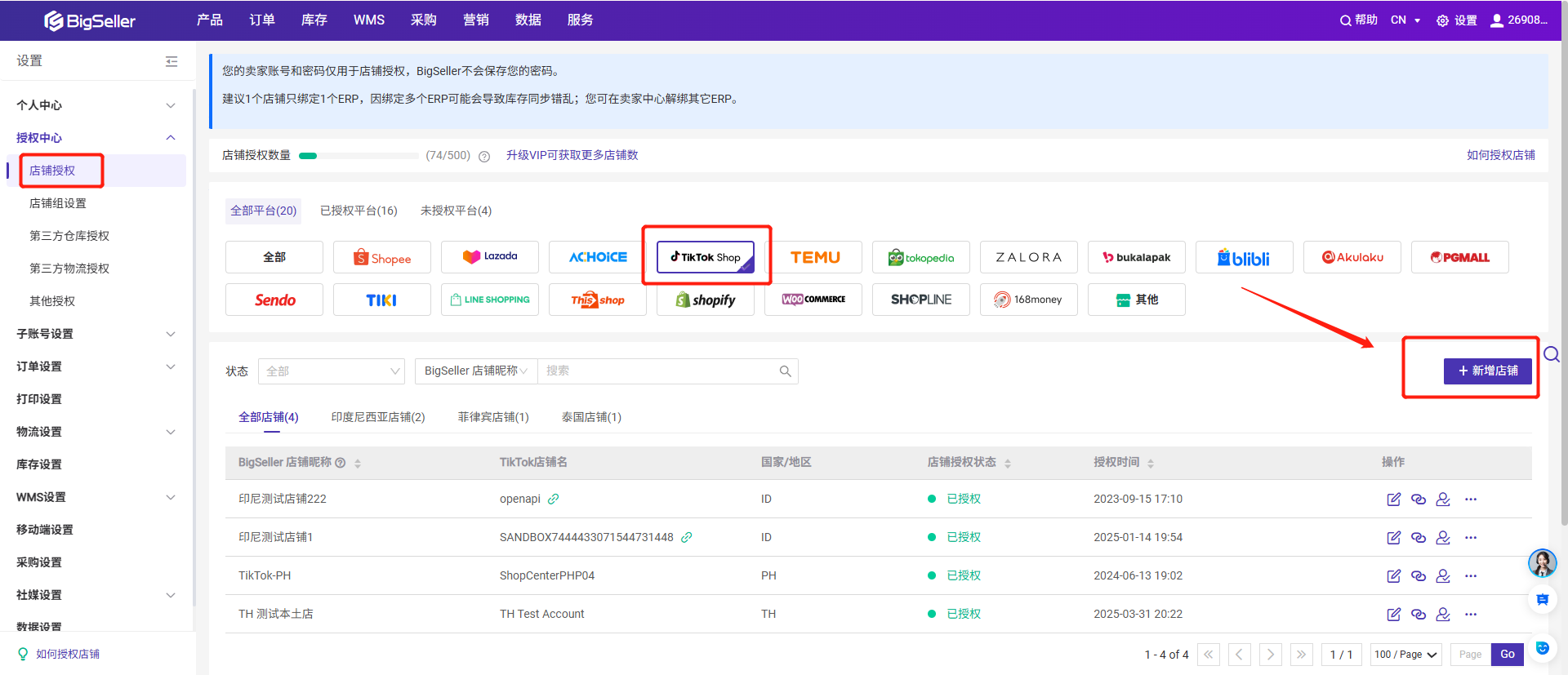Open more options for TH 测试本土店 row
The height and width of the screenshot is (675, 1568).
pyautogui.click(x=1471, y=615)
